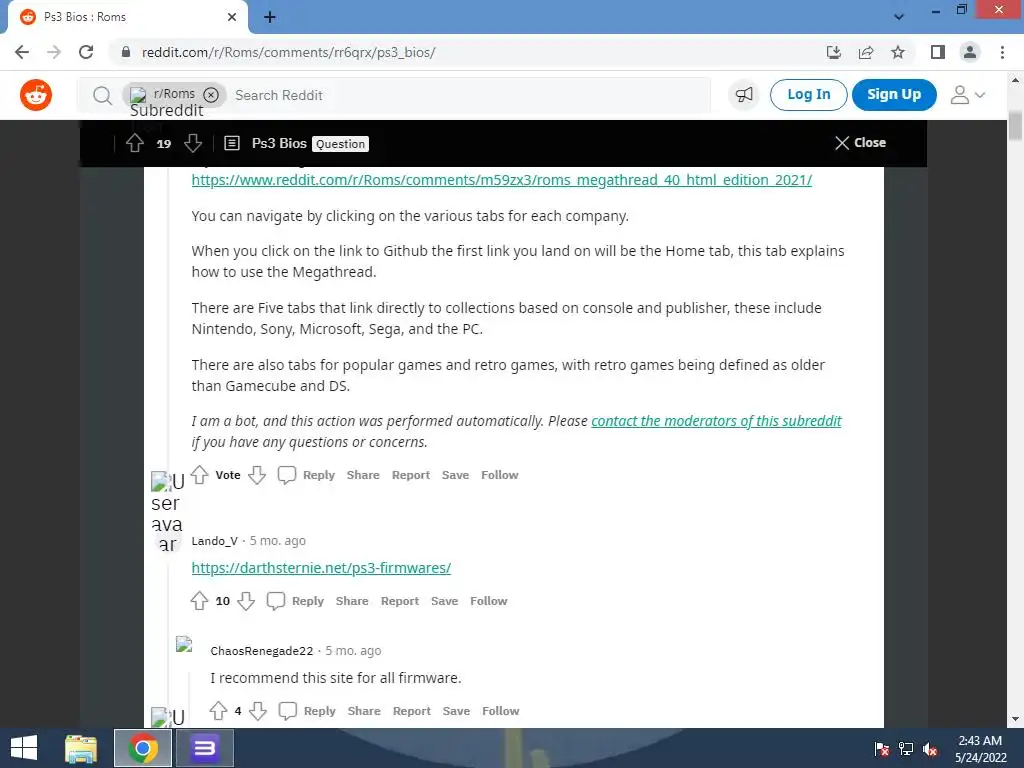Open the Windows Start menu

pos(24,748)
